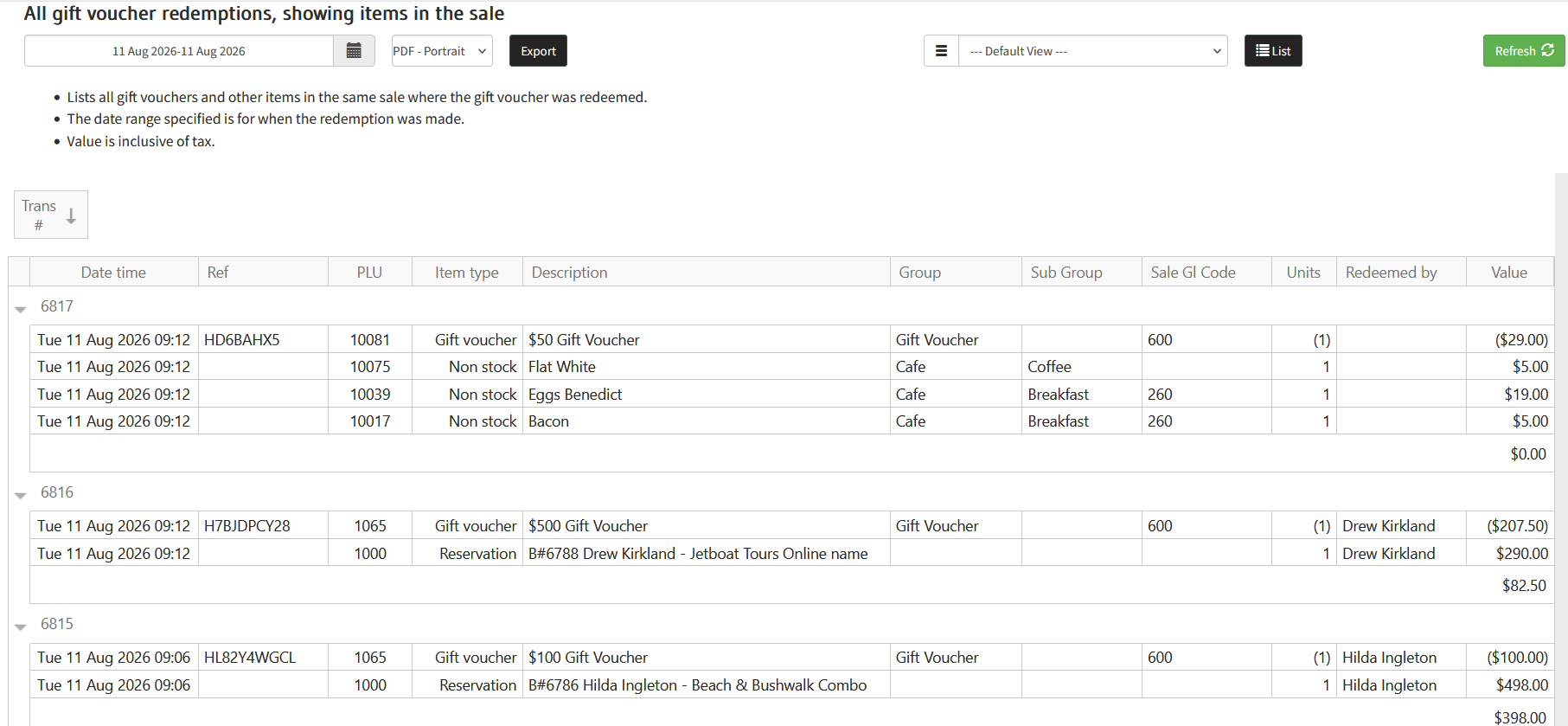Collapse transaction group 6816

coord(21,495)
